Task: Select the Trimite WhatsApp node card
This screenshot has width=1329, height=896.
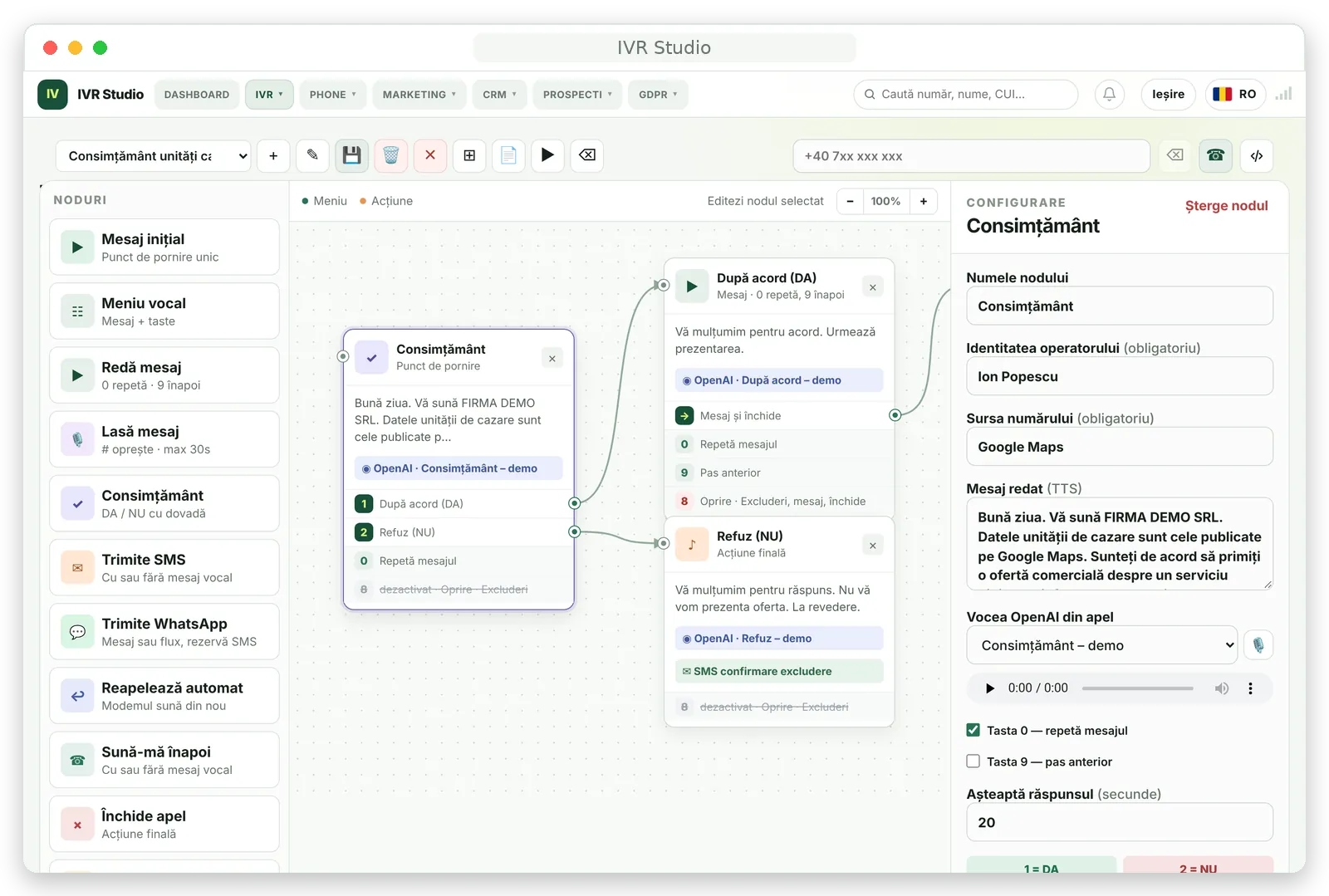Action: (164, 631)
